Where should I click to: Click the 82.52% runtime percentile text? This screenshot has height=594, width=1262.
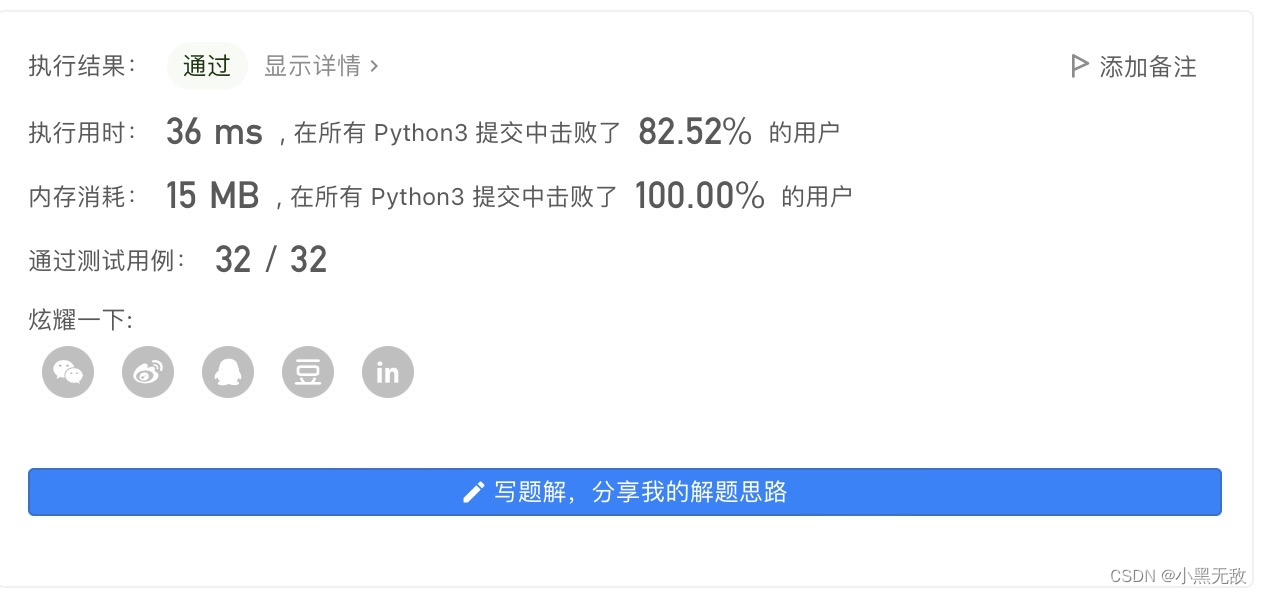[694, 130]
